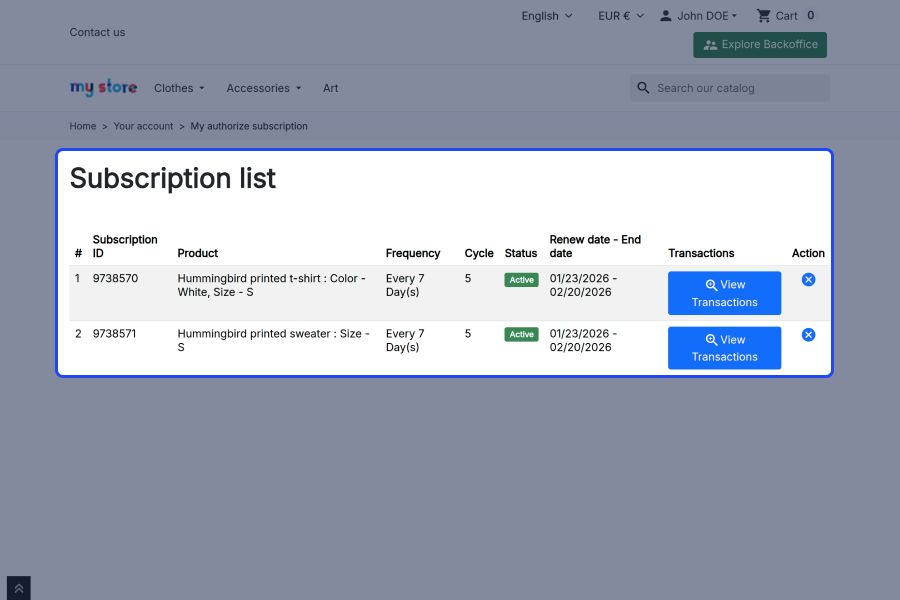This screenshot has width=900, height=600.
Task: Click the renew dates in row 9738570
Action: (x=583, y=285)
